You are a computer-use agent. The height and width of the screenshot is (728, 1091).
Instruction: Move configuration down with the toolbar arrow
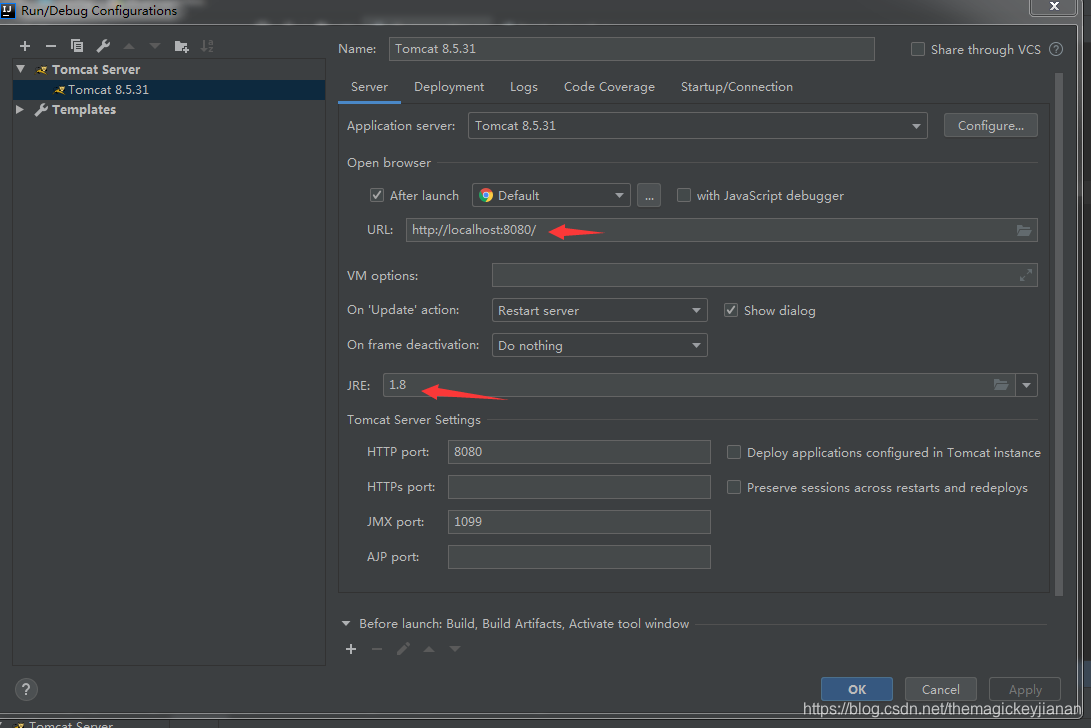pyautogui.click(x=154, y=46)
